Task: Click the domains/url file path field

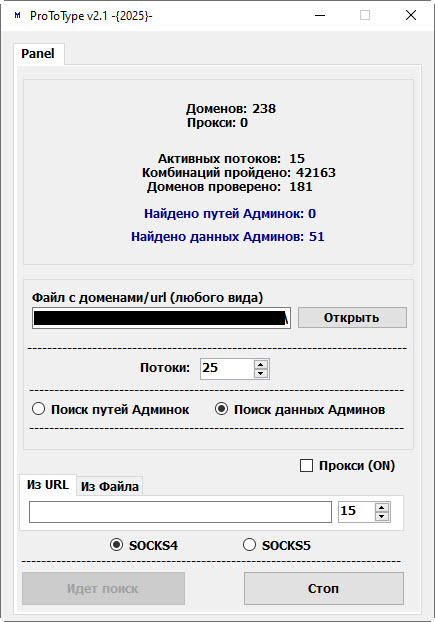Action: tap(161, 318)
